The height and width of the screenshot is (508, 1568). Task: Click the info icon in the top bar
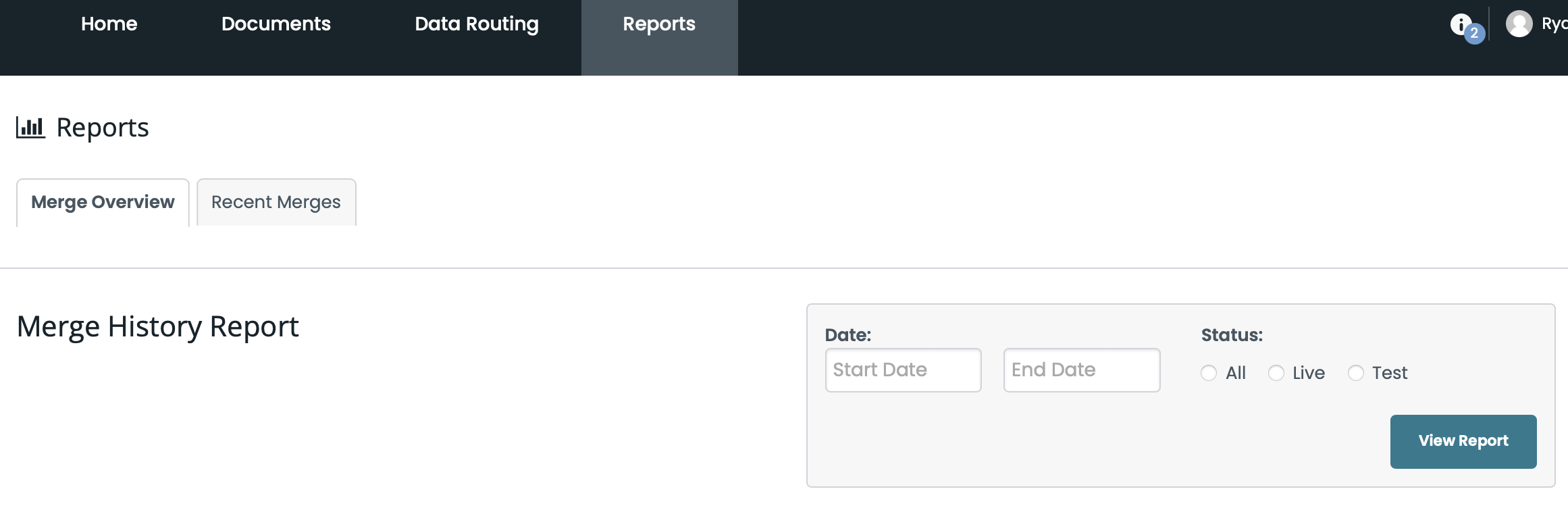1460,24
